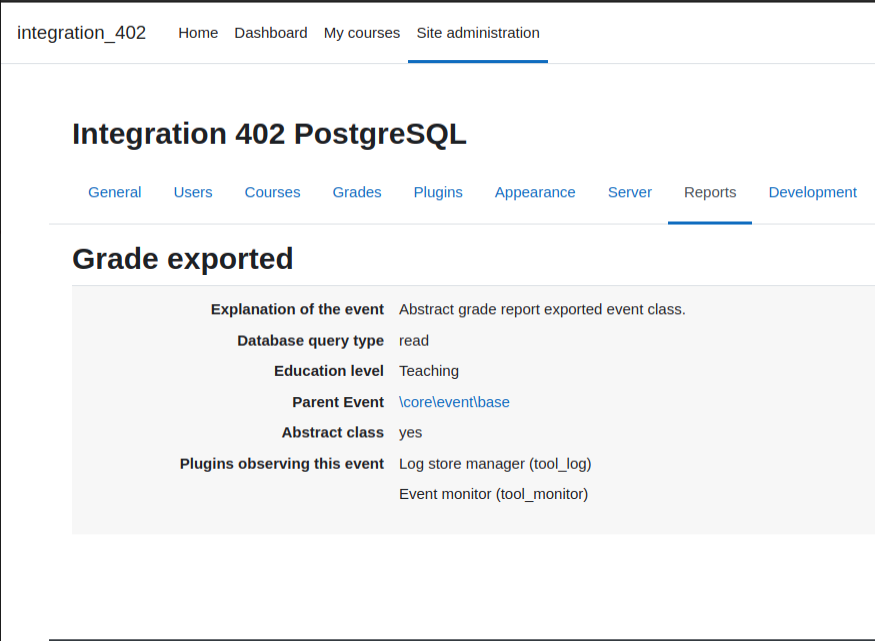Screen dimensions: 875x641
Task: Follow the \core\event\base parent event link
Action: pyautogui.click(x=454, y=402)
